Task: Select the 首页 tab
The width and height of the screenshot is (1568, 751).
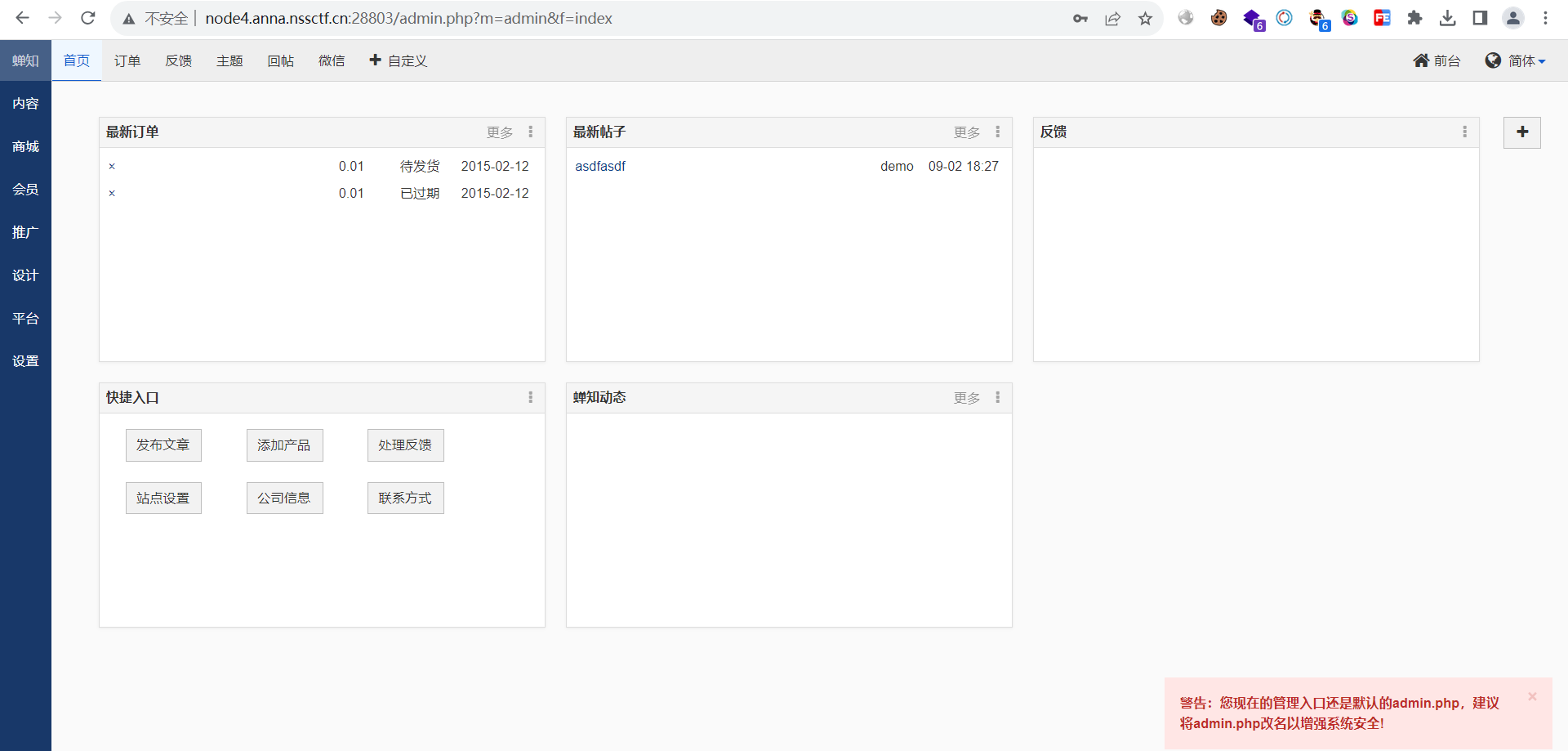Action: (x=77, y=60)
